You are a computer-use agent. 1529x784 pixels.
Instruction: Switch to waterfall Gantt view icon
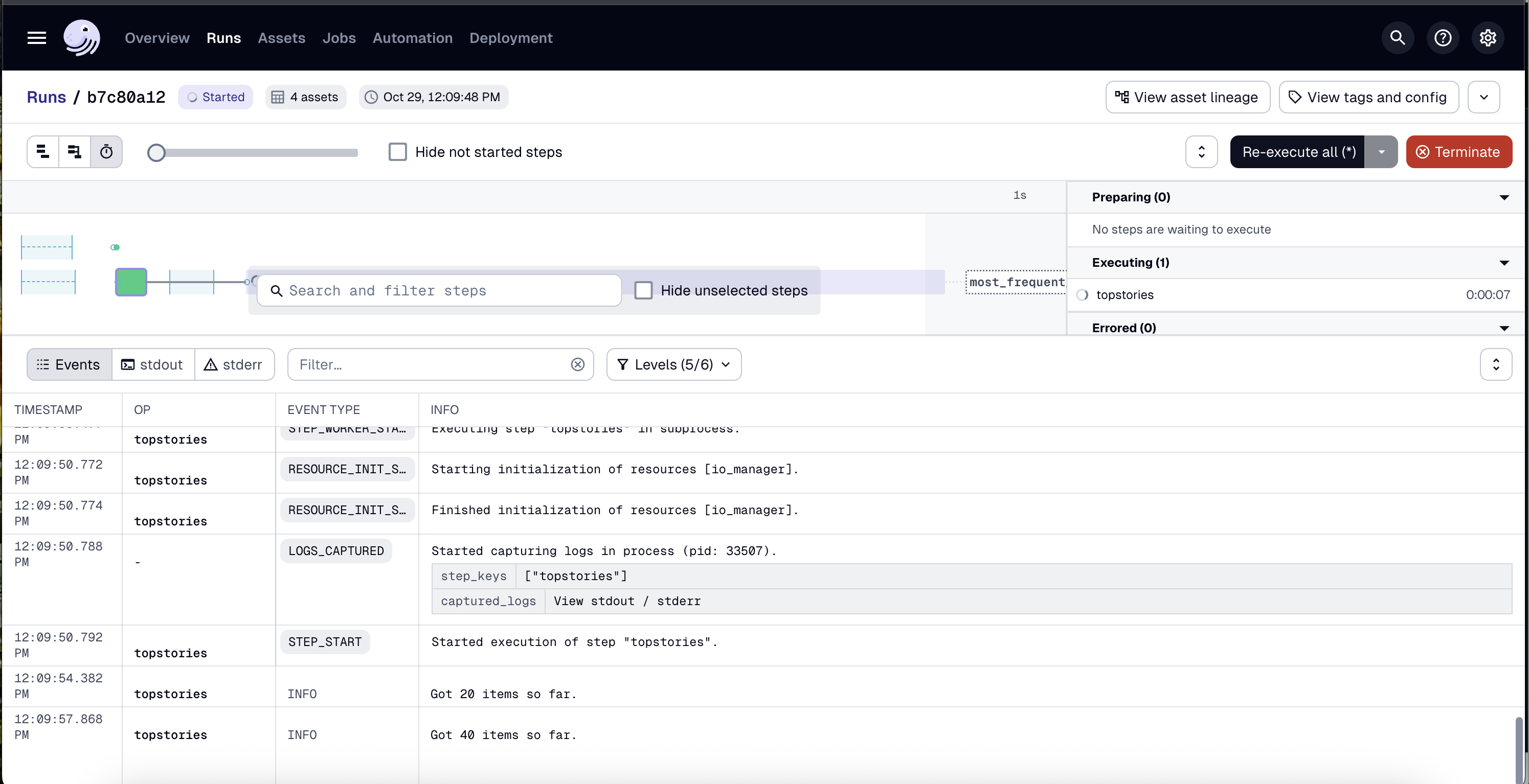pyautogui.click(x=74, y=152)
